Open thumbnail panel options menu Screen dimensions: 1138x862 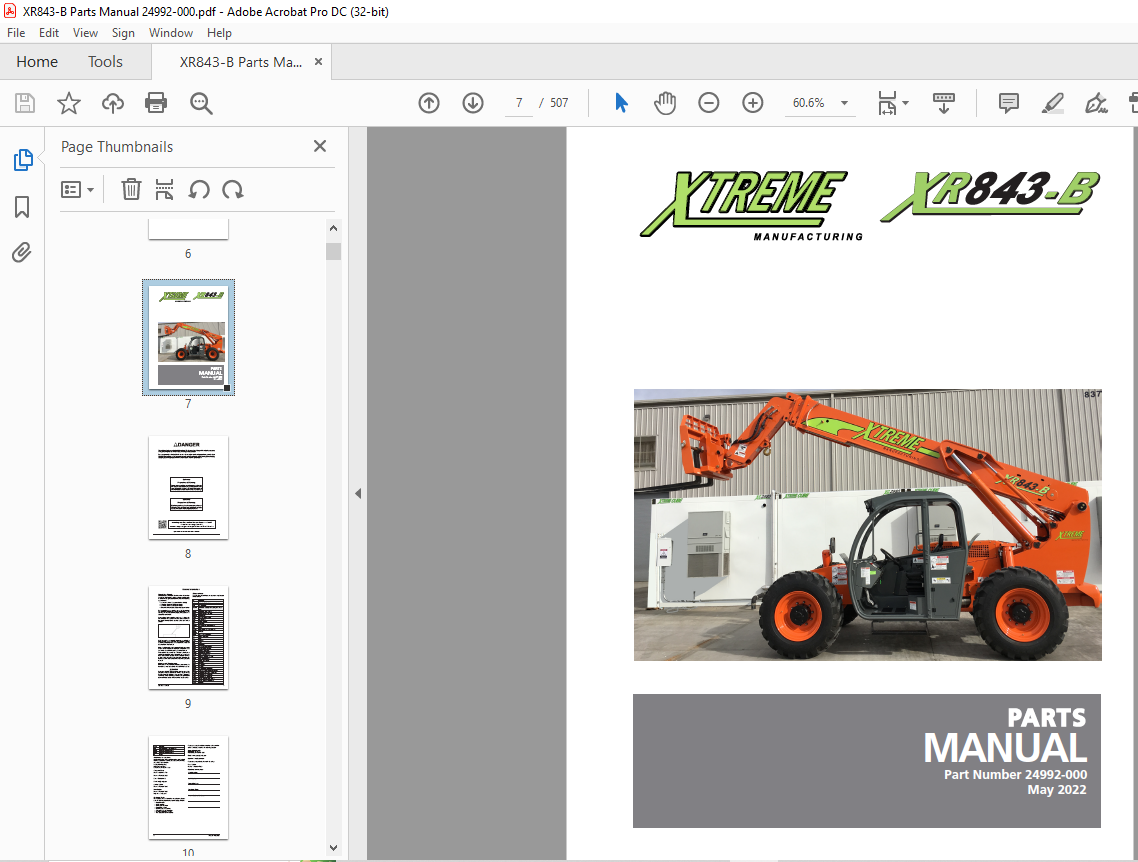[x=78, y=189]
